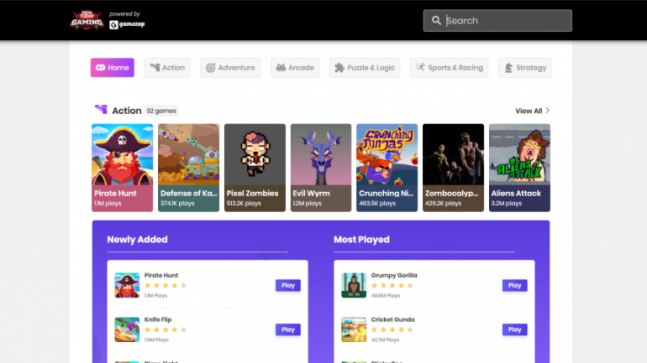Open the Cricket Gunda game icon
Viewport: 647px width, 363px height.
click(354, 329)
